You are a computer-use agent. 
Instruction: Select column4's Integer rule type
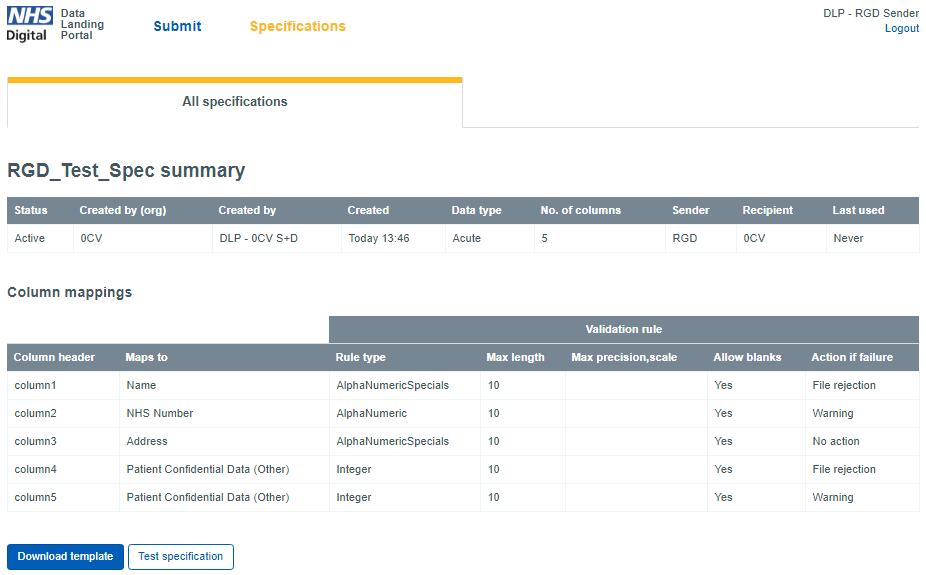pos(405,469)
